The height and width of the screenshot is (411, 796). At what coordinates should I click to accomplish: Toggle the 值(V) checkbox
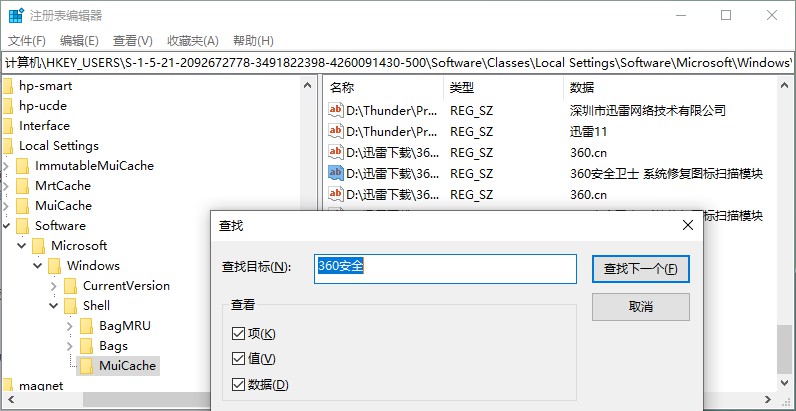tap(238, 359)
